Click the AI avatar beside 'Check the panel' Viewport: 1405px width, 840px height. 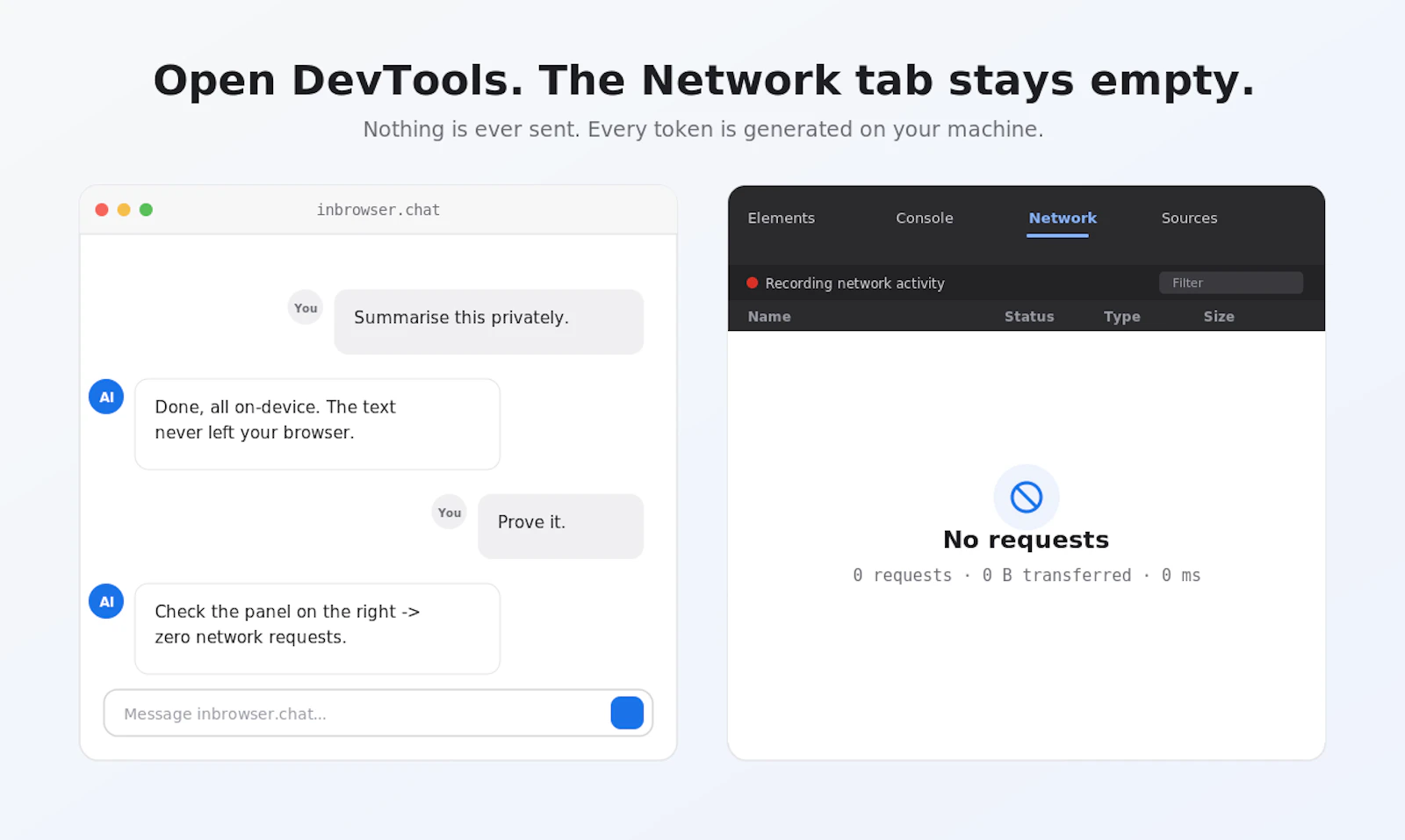point(106,601)
